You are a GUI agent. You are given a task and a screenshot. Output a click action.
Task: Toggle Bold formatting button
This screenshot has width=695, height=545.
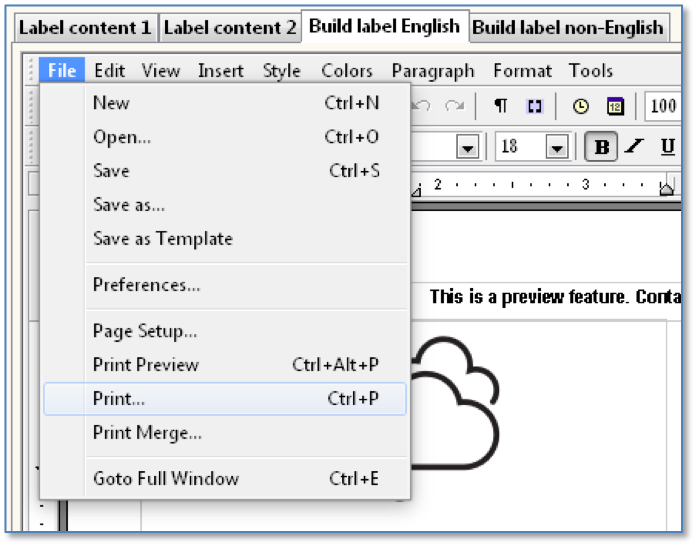(x=601, y=146)
